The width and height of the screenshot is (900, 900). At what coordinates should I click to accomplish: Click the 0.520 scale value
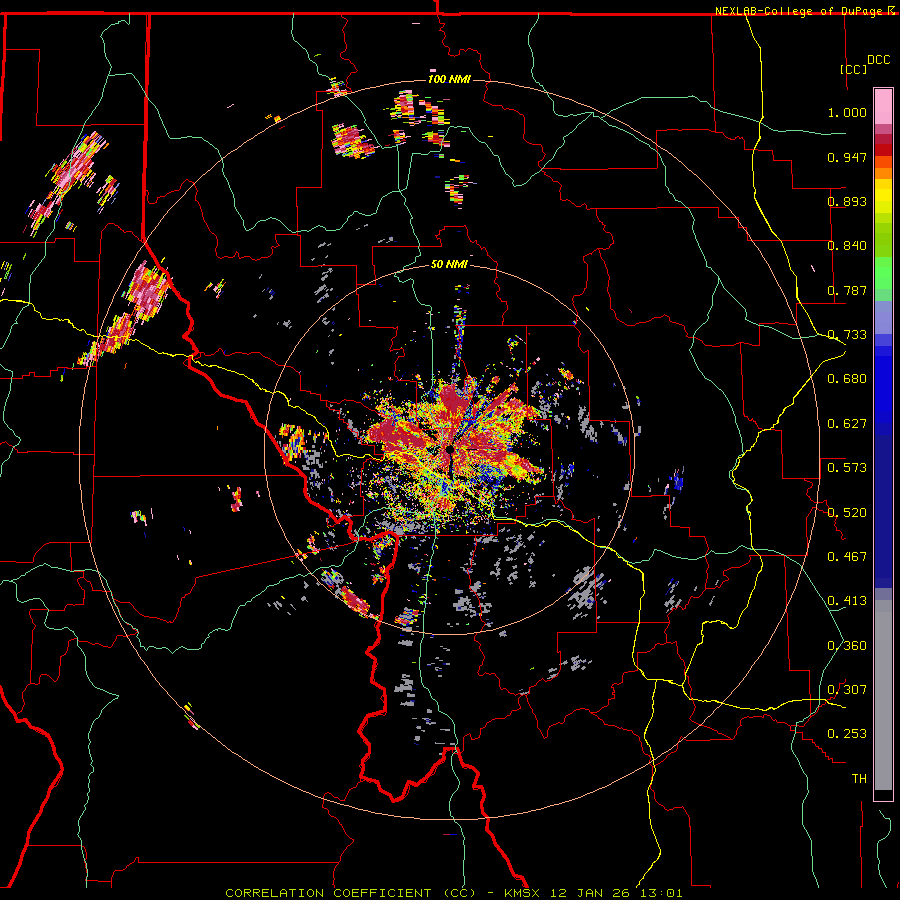tap(847, 513)
